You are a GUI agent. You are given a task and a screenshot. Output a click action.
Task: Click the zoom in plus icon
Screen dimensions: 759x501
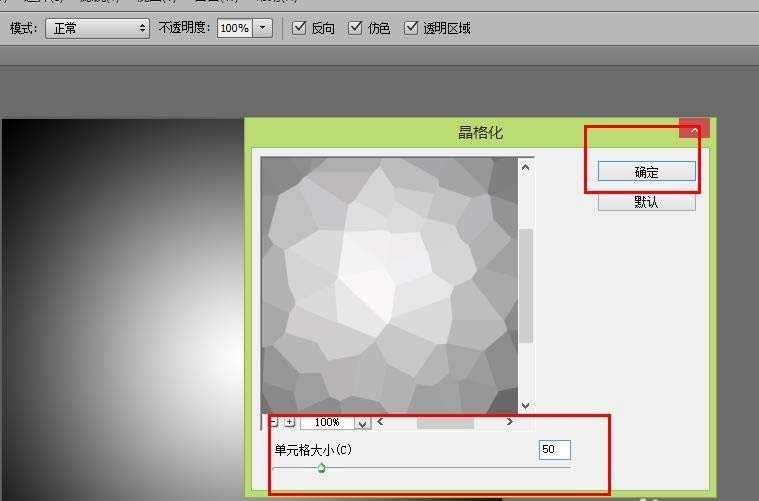(290, 423)
